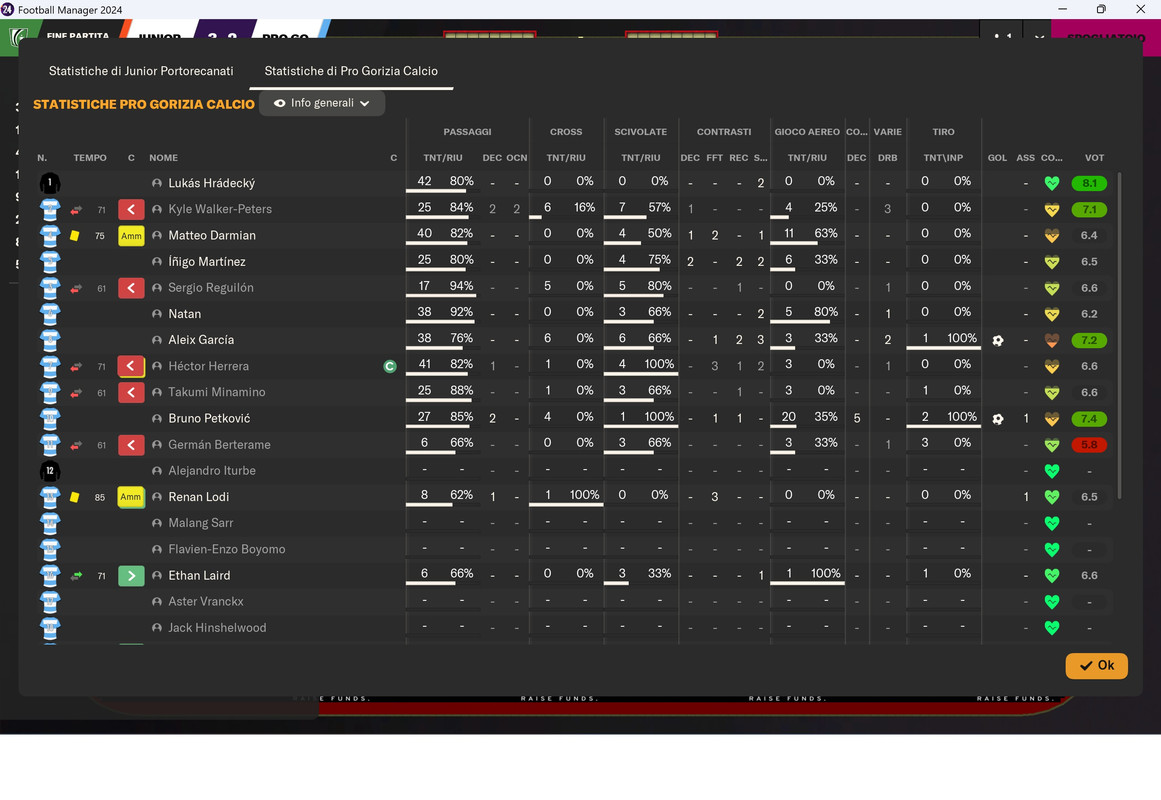Open Flavien-Enzo Boyomo player name link
This screenshot has width=1161, height=800.
pos(227,550)
